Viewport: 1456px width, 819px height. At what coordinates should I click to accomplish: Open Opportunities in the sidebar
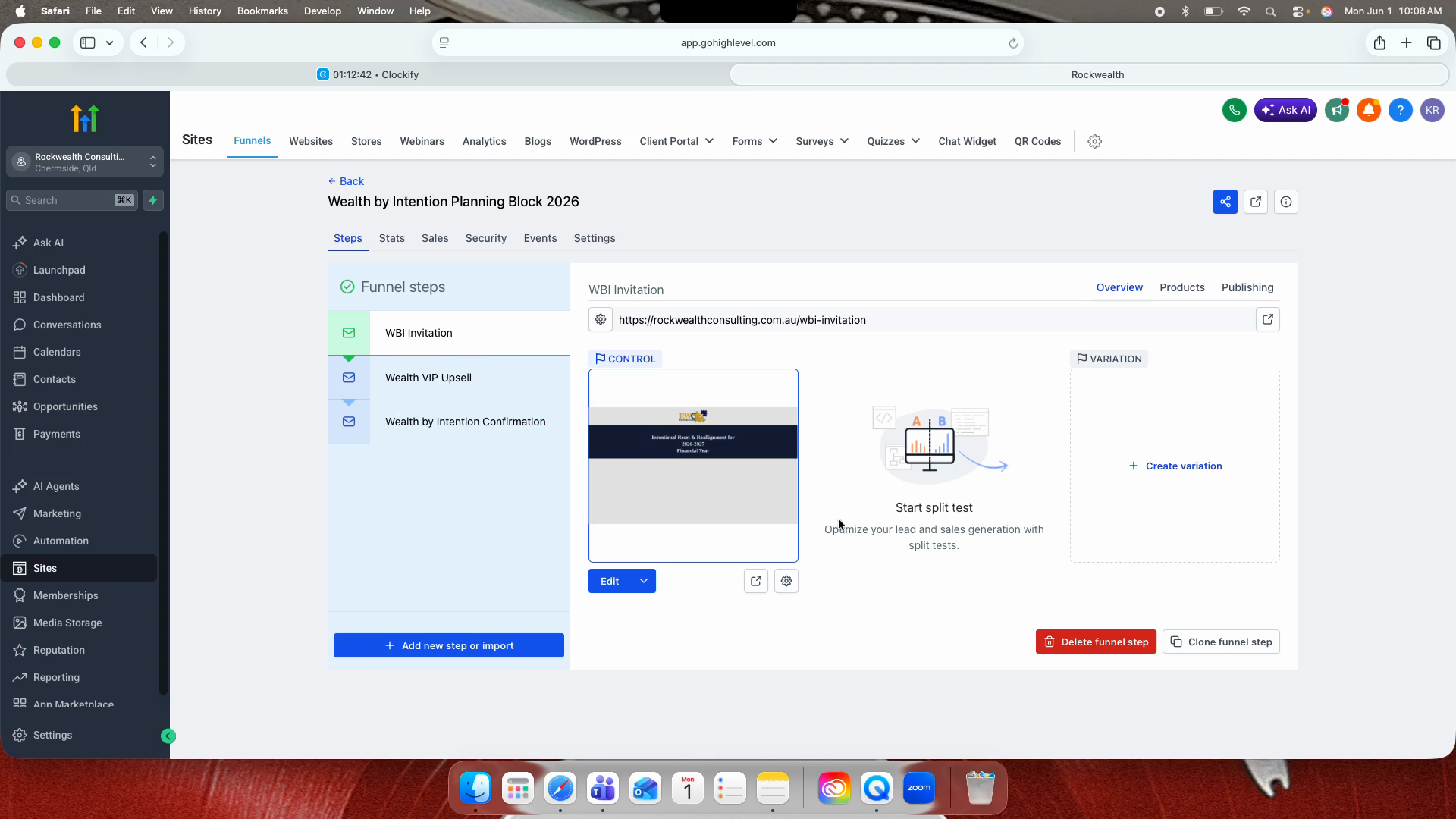[x=65, y=406]
